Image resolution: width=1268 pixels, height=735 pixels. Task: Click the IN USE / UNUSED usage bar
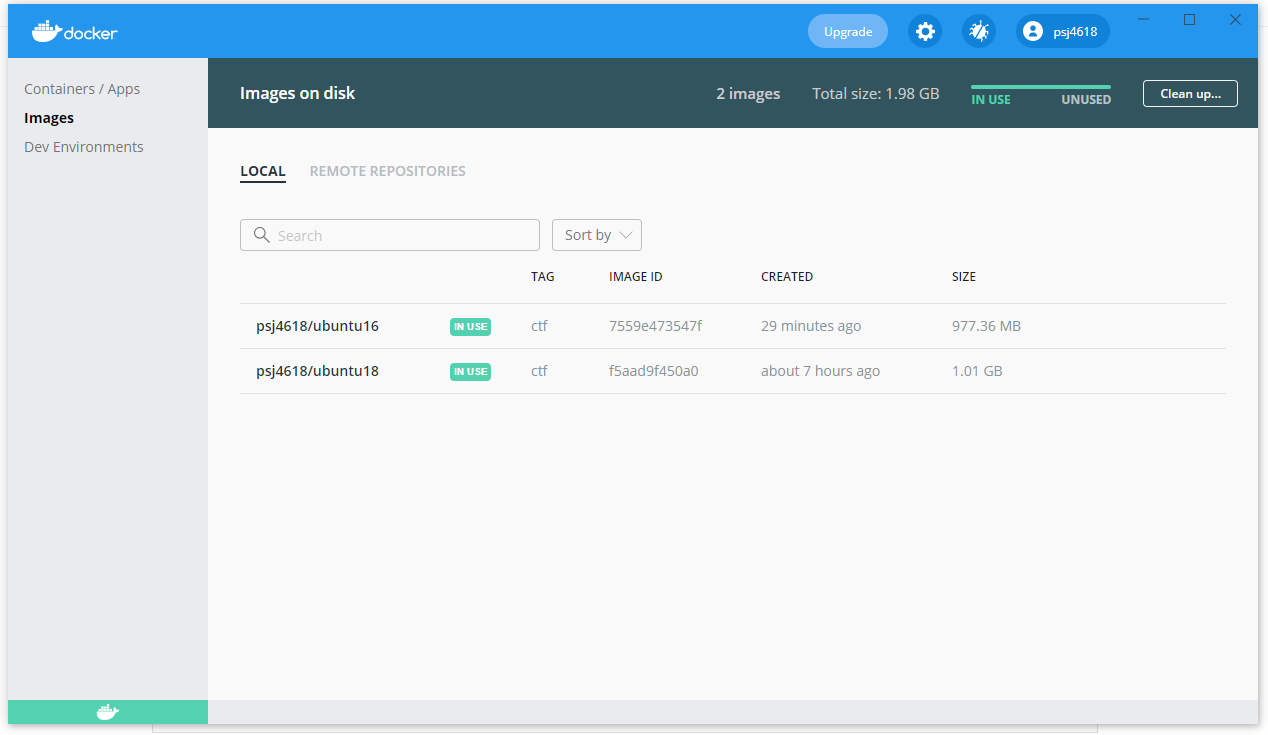click(1041, 87)
